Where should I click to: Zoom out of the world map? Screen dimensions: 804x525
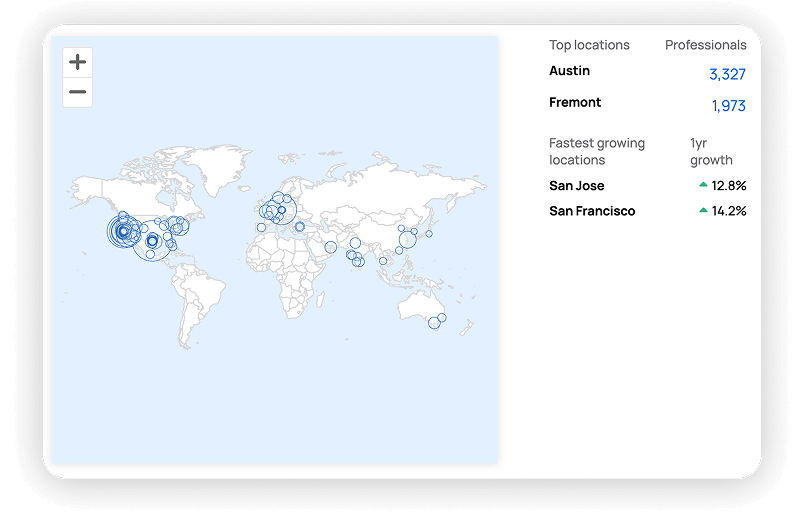(77, 92)
